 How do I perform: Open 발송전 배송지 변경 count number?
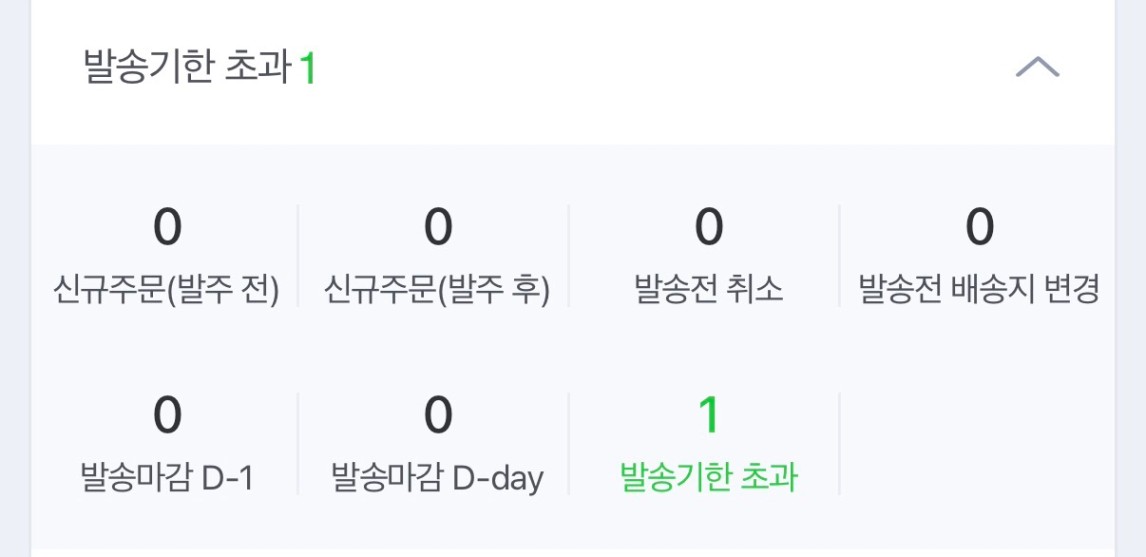coord(979,228)
